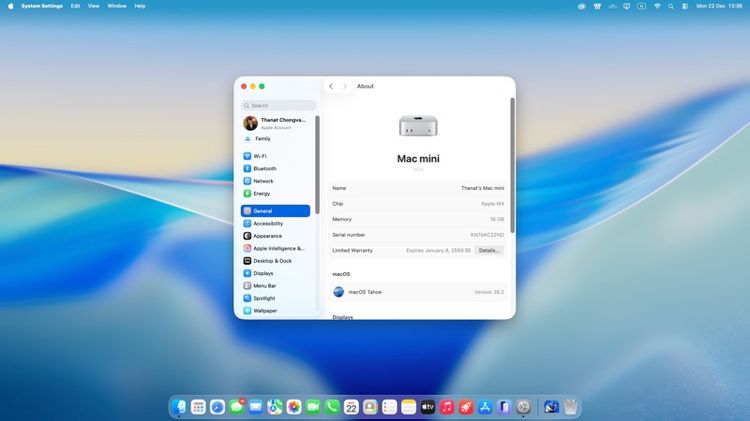Select General in the sidebar
Screen dimensions: 750x421
click(276, 211)
